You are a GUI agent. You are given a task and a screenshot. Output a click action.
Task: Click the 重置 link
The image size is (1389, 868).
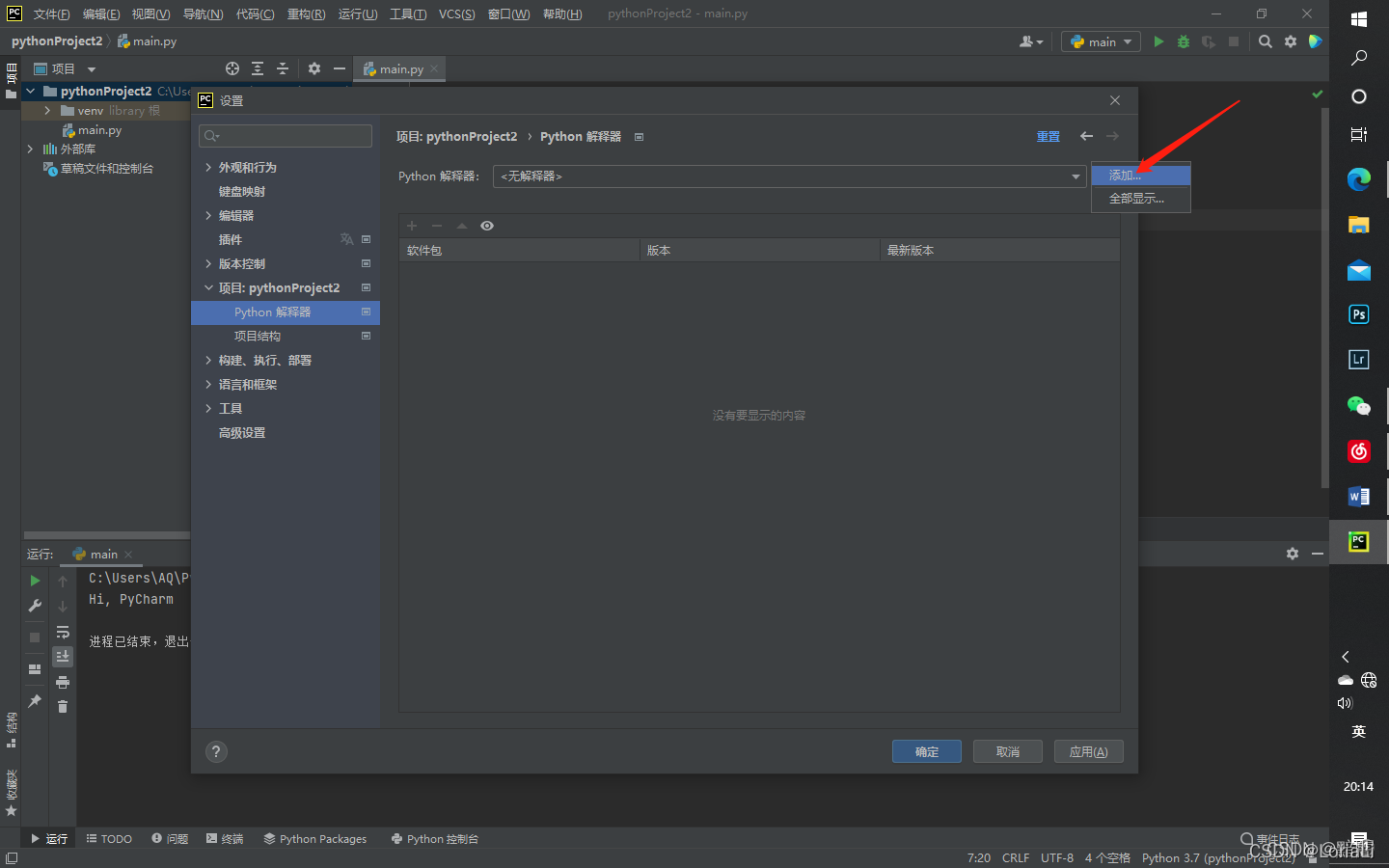1049,136
